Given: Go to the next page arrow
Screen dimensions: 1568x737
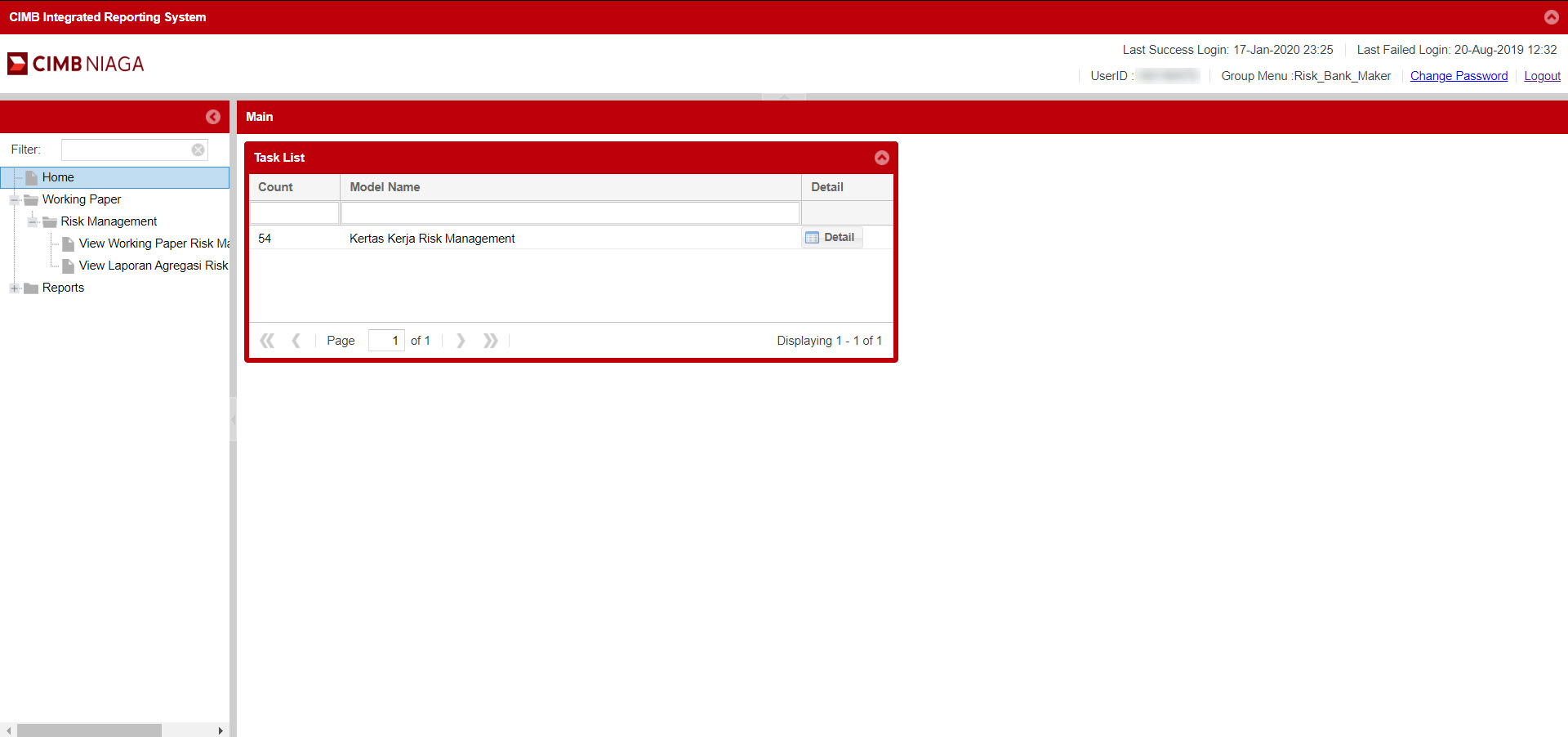Looking at the screenshot, I should tap(461, 341).
